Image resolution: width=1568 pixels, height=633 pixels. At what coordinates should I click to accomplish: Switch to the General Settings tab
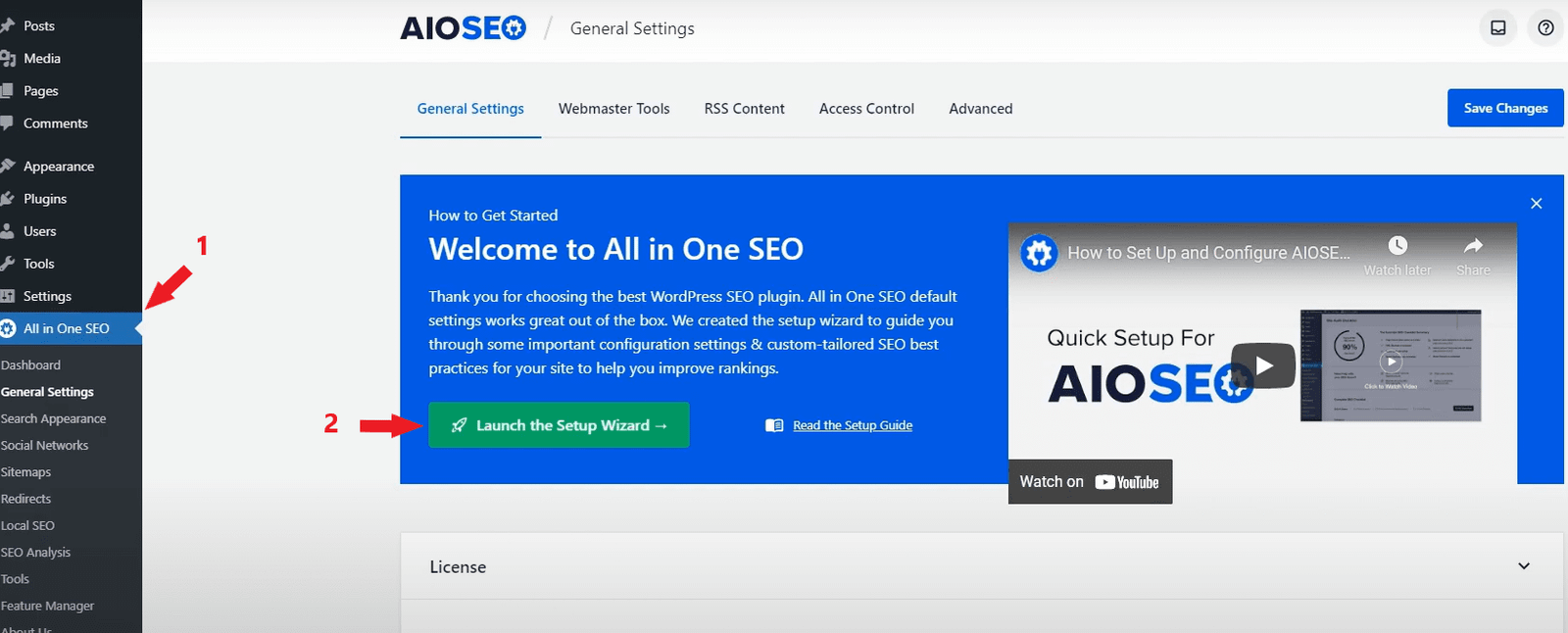click(x=470, y=109)
